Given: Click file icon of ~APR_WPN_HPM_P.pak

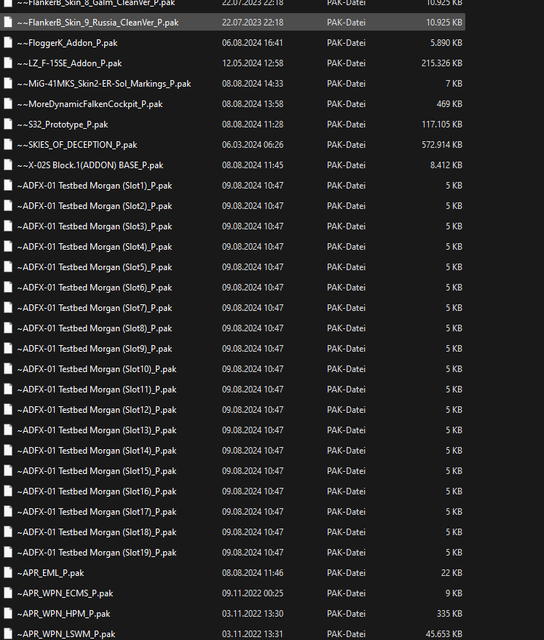Looking at the screenshot, I should [8, 613].
